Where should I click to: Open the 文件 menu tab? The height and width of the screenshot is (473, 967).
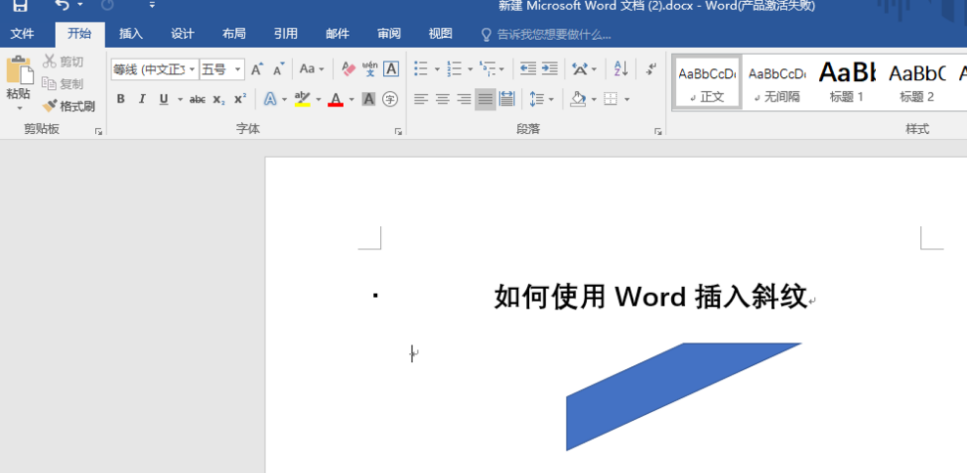click(22, 34)
